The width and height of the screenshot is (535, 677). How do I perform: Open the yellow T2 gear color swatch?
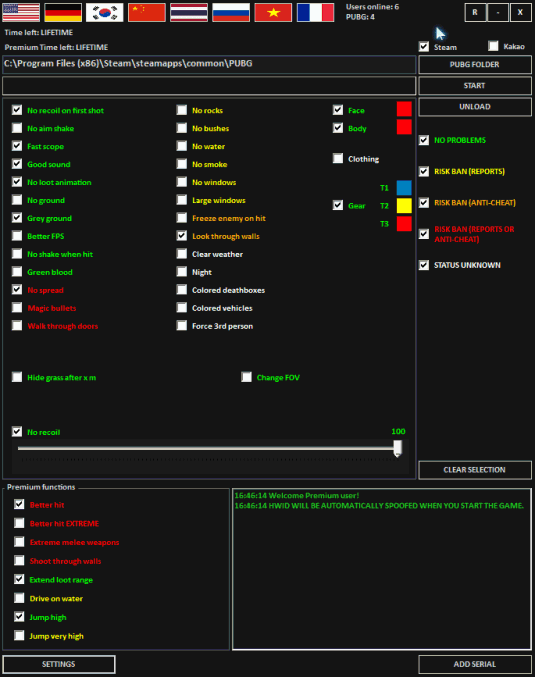tap(404, 206)
